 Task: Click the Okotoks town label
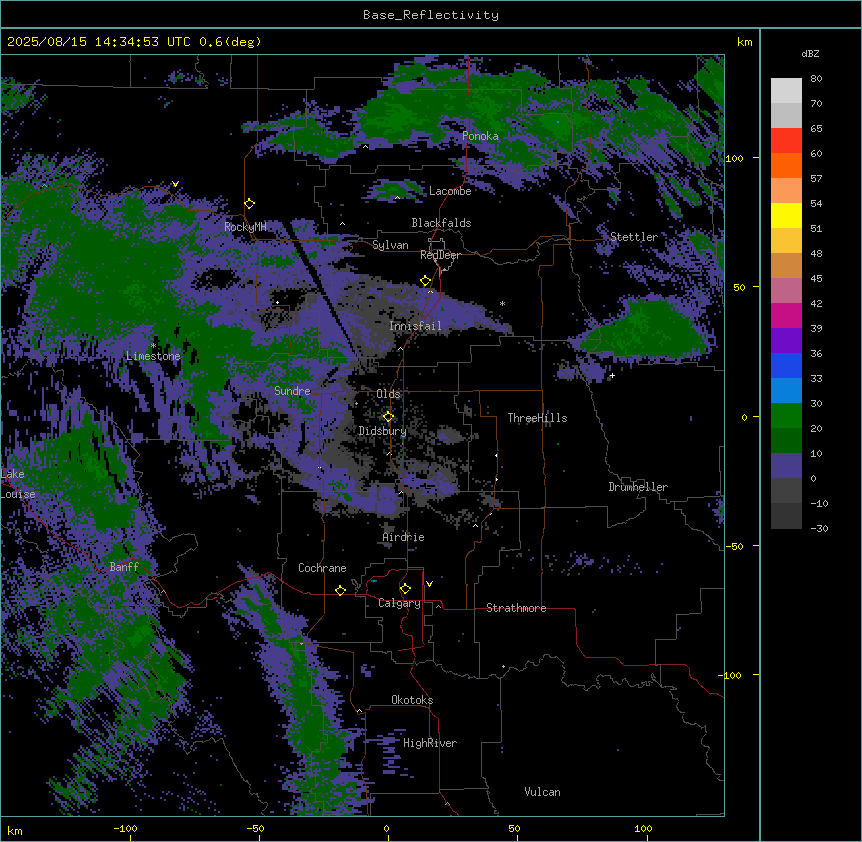412,700
